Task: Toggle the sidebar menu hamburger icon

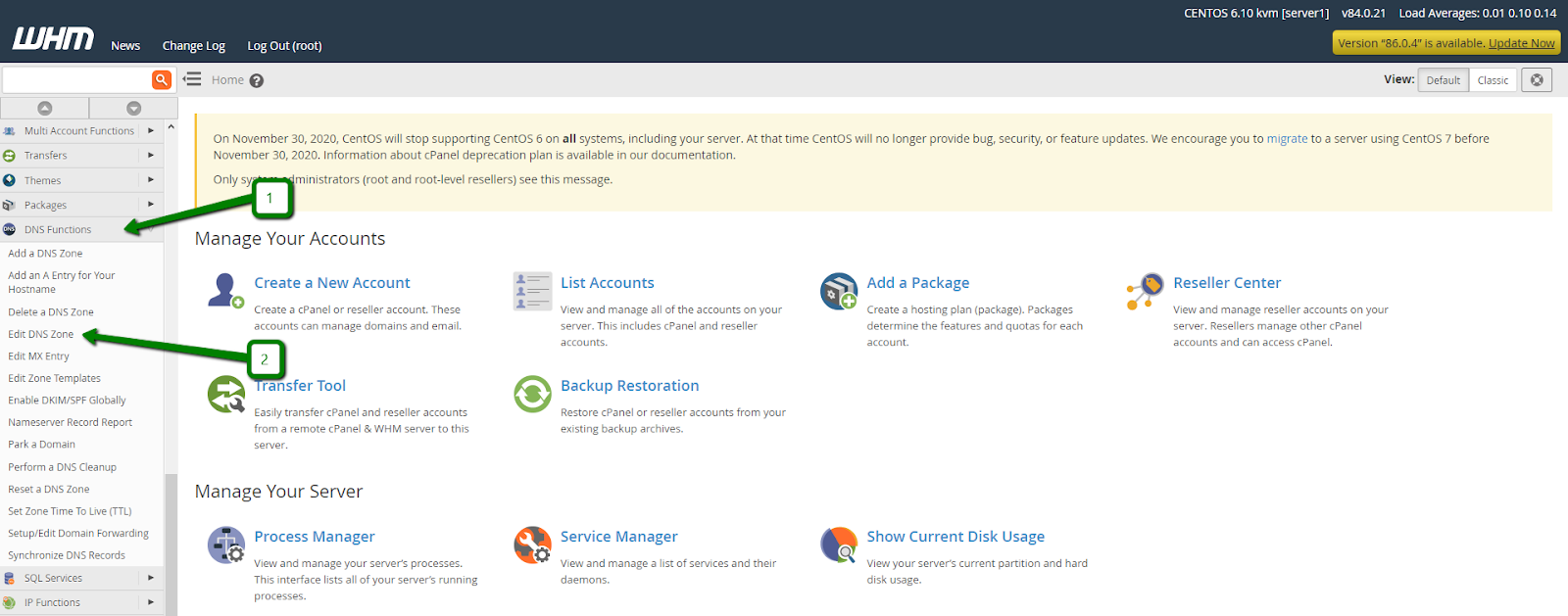Action: click(192, 79)
